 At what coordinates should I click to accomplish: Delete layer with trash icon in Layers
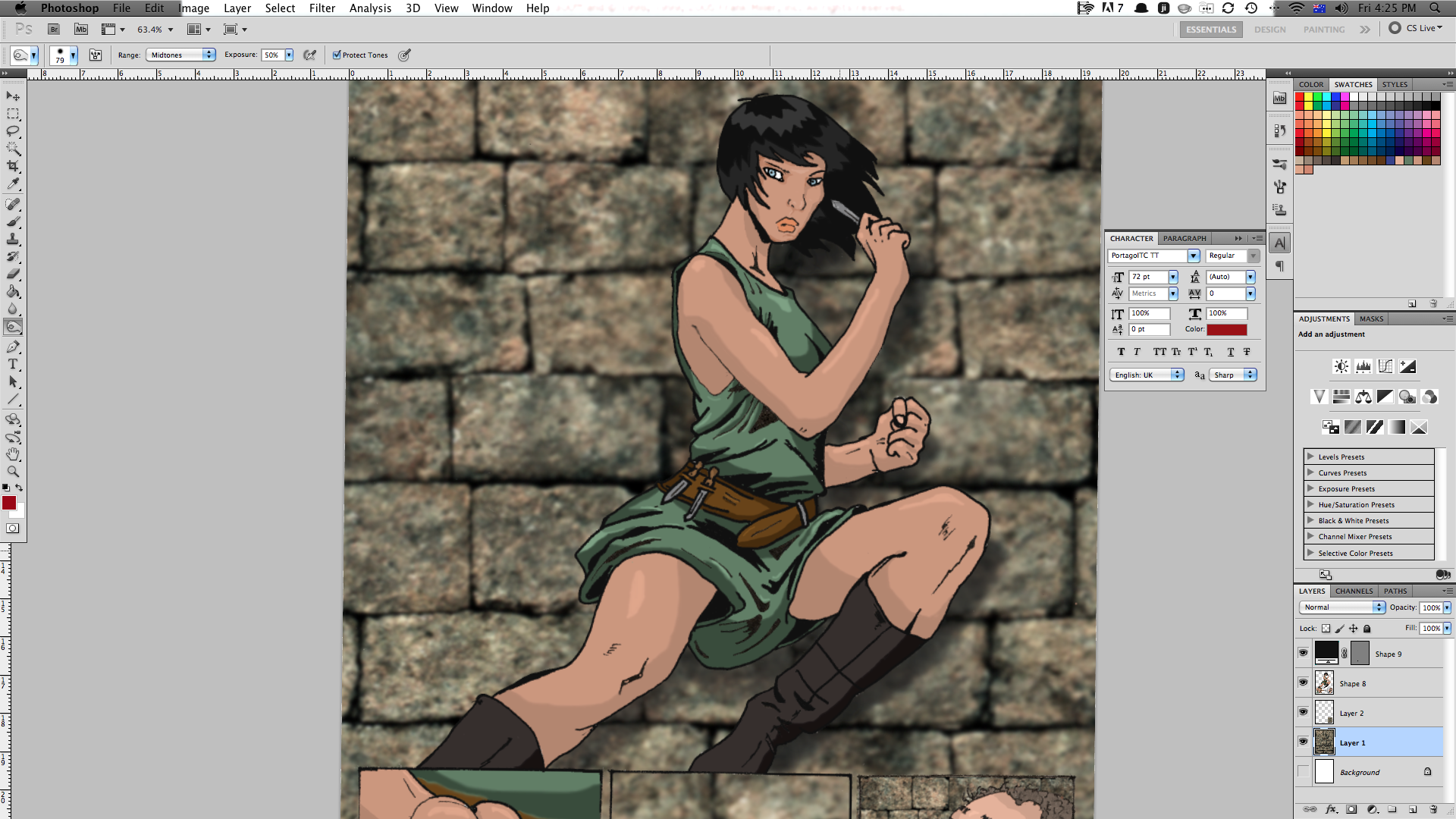[1433, 809]
